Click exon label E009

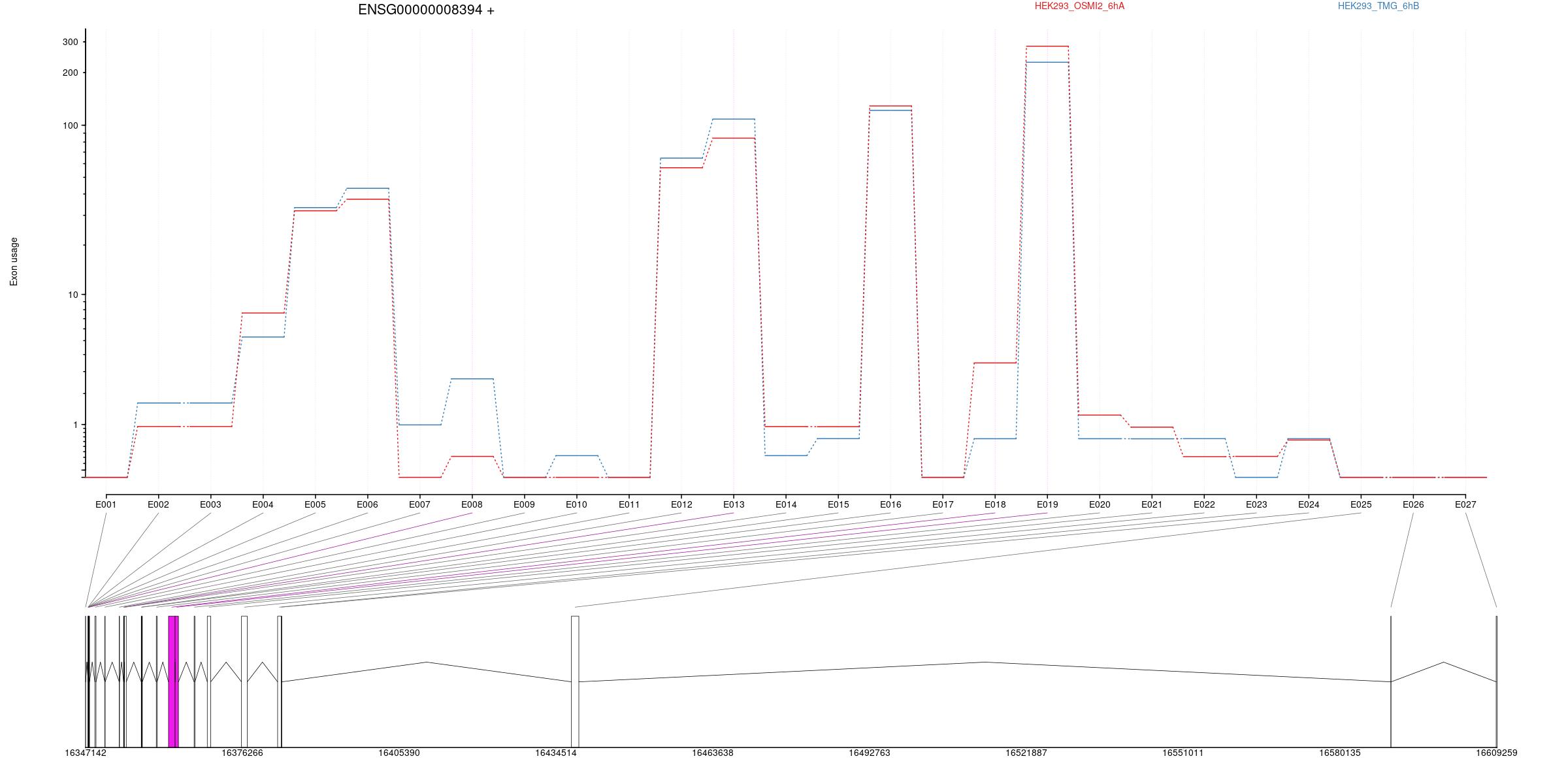[524, 504]
